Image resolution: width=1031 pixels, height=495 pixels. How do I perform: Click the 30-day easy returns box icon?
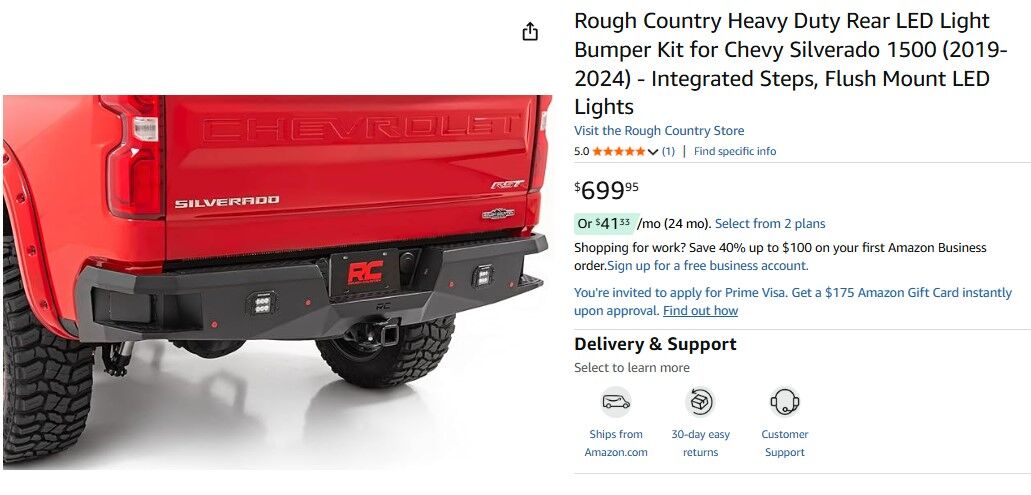[700, 402]
